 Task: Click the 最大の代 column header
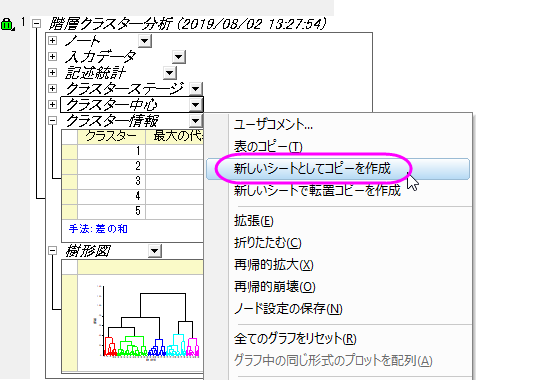tap(175, 136)
